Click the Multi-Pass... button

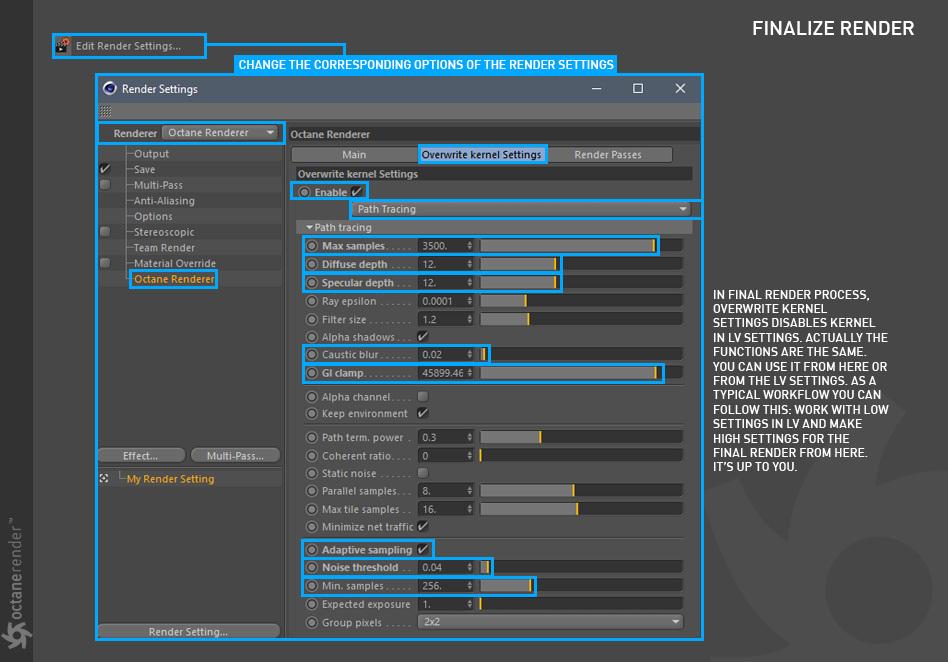point(236,456)
